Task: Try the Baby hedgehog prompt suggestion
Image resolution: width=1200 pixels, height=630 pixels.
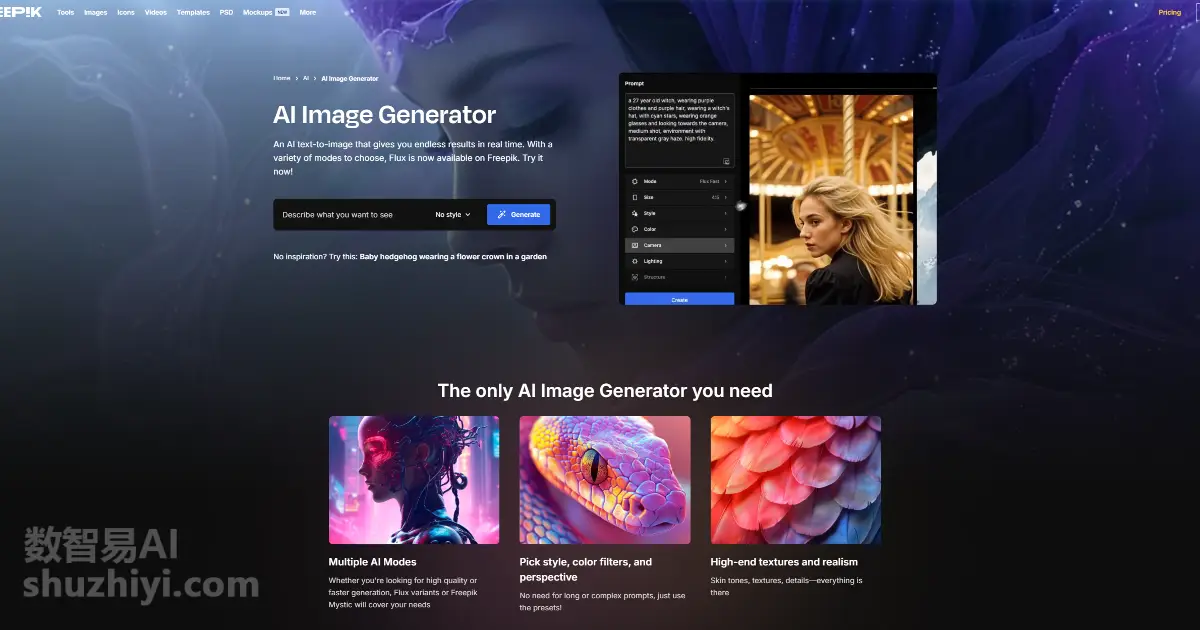Action: click(x=453, y=257)
